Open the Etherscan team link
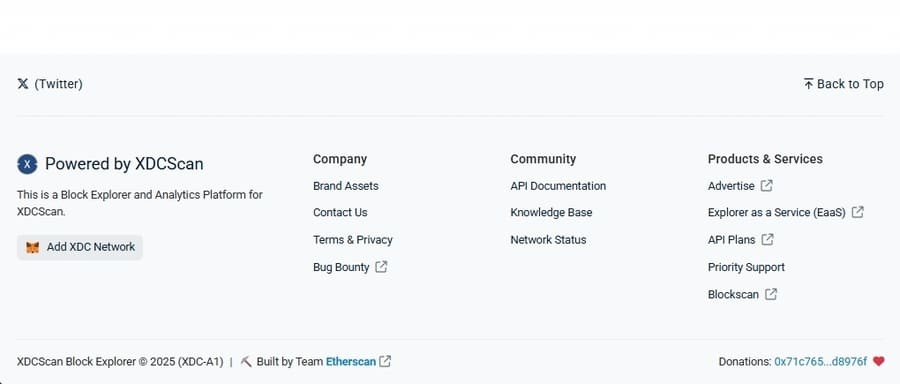The image size is (900, 384). [x=351, y=362]
